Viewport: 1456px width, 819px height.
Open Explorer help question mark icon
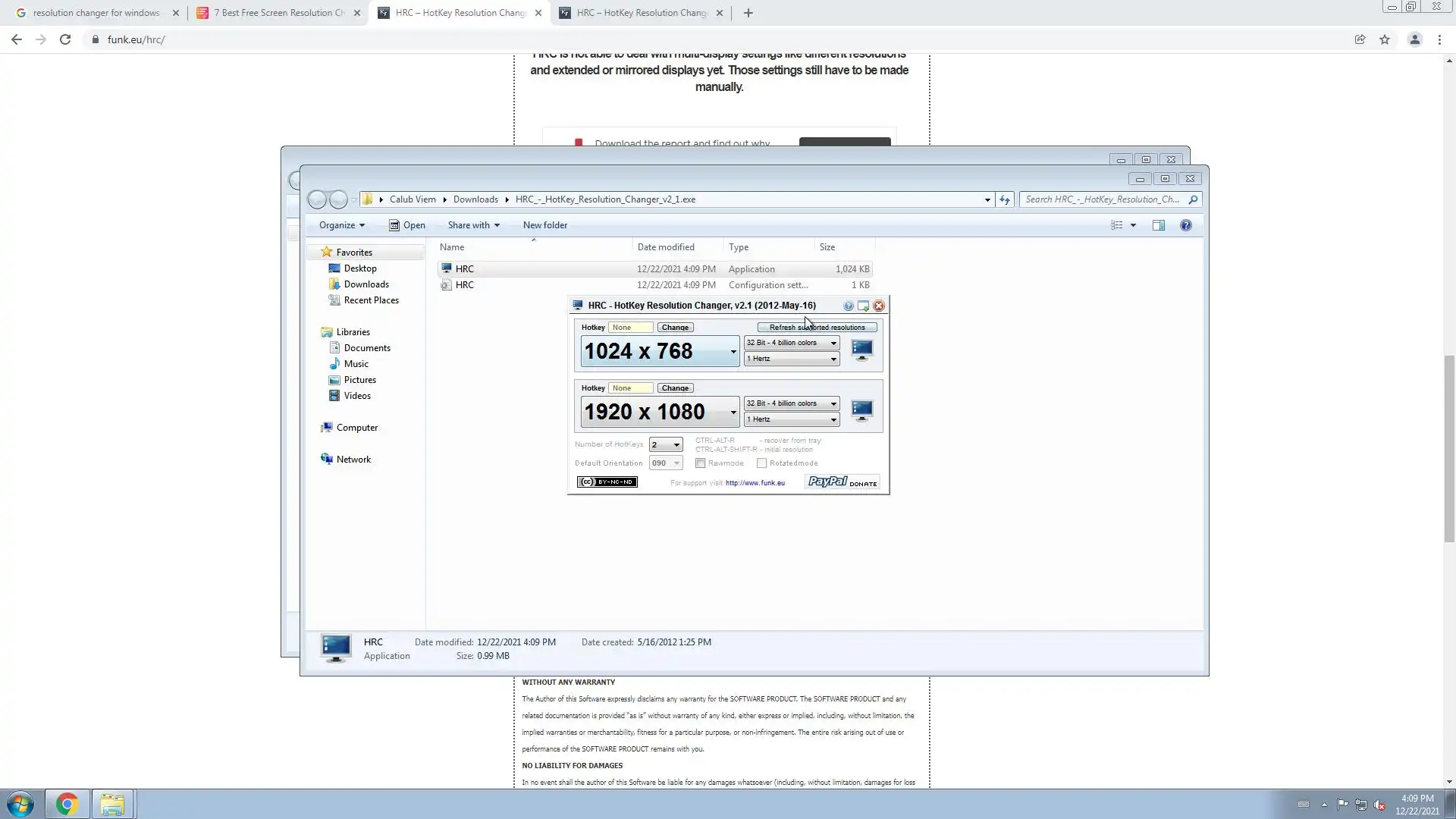point(1185,225)
